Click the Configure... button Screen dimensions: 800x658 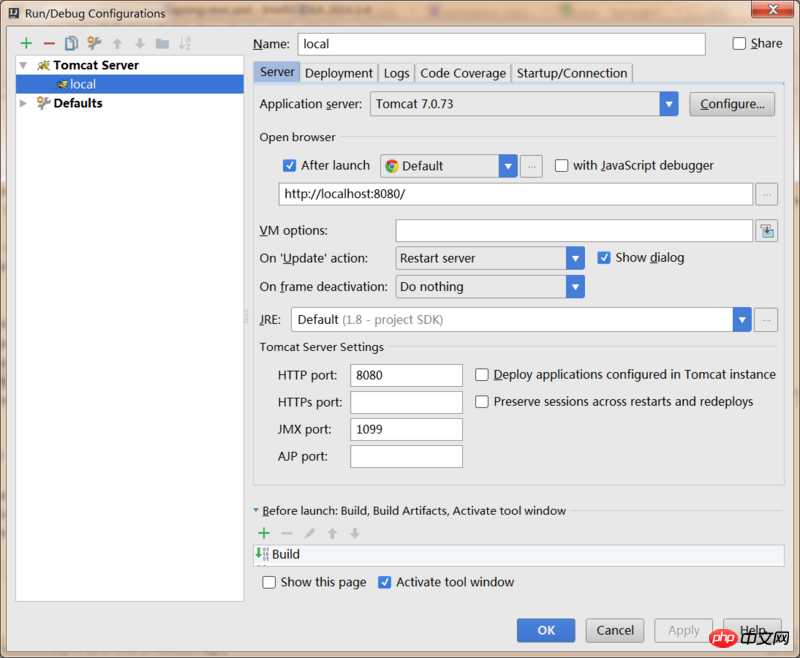732,104
